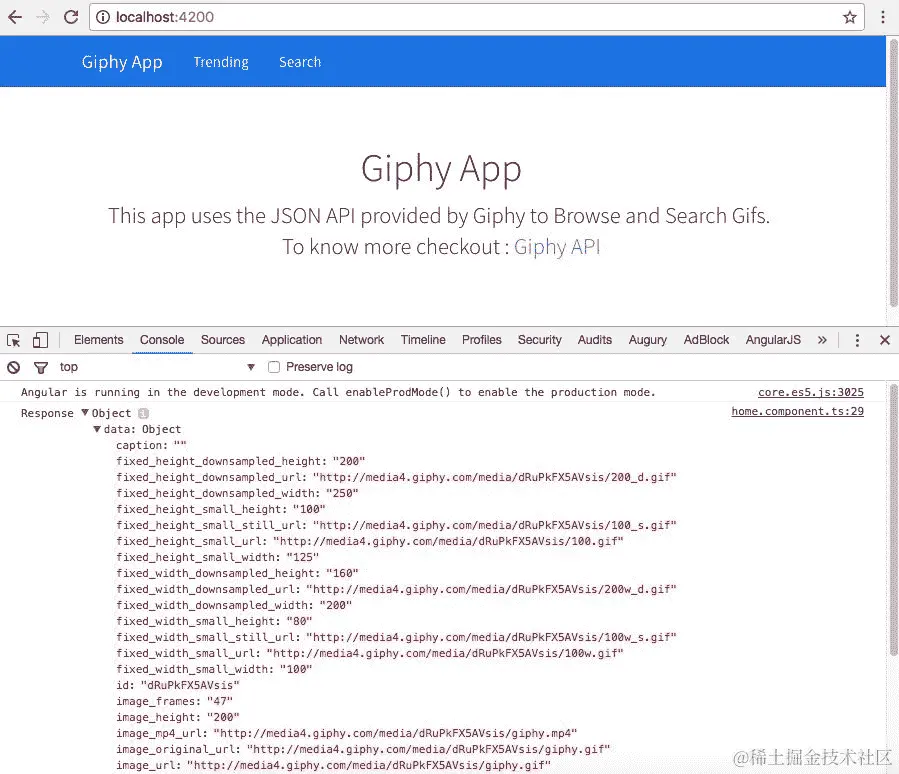Select the fixed_height_small_still_url row
This screenshot has width=899, height=774.
(396, 525)
